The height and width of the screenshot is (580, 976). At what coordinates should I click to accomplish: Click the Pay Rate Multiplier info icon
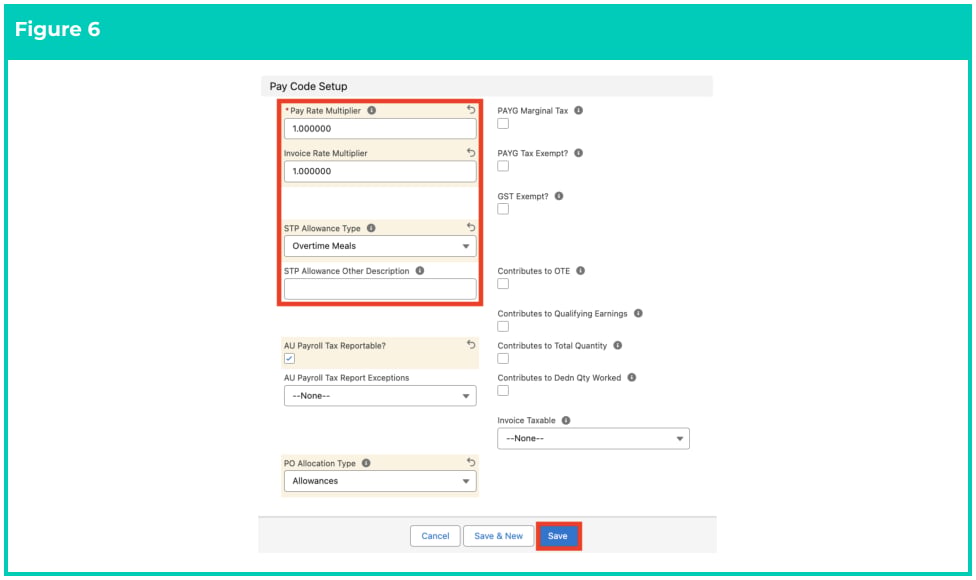372,110
